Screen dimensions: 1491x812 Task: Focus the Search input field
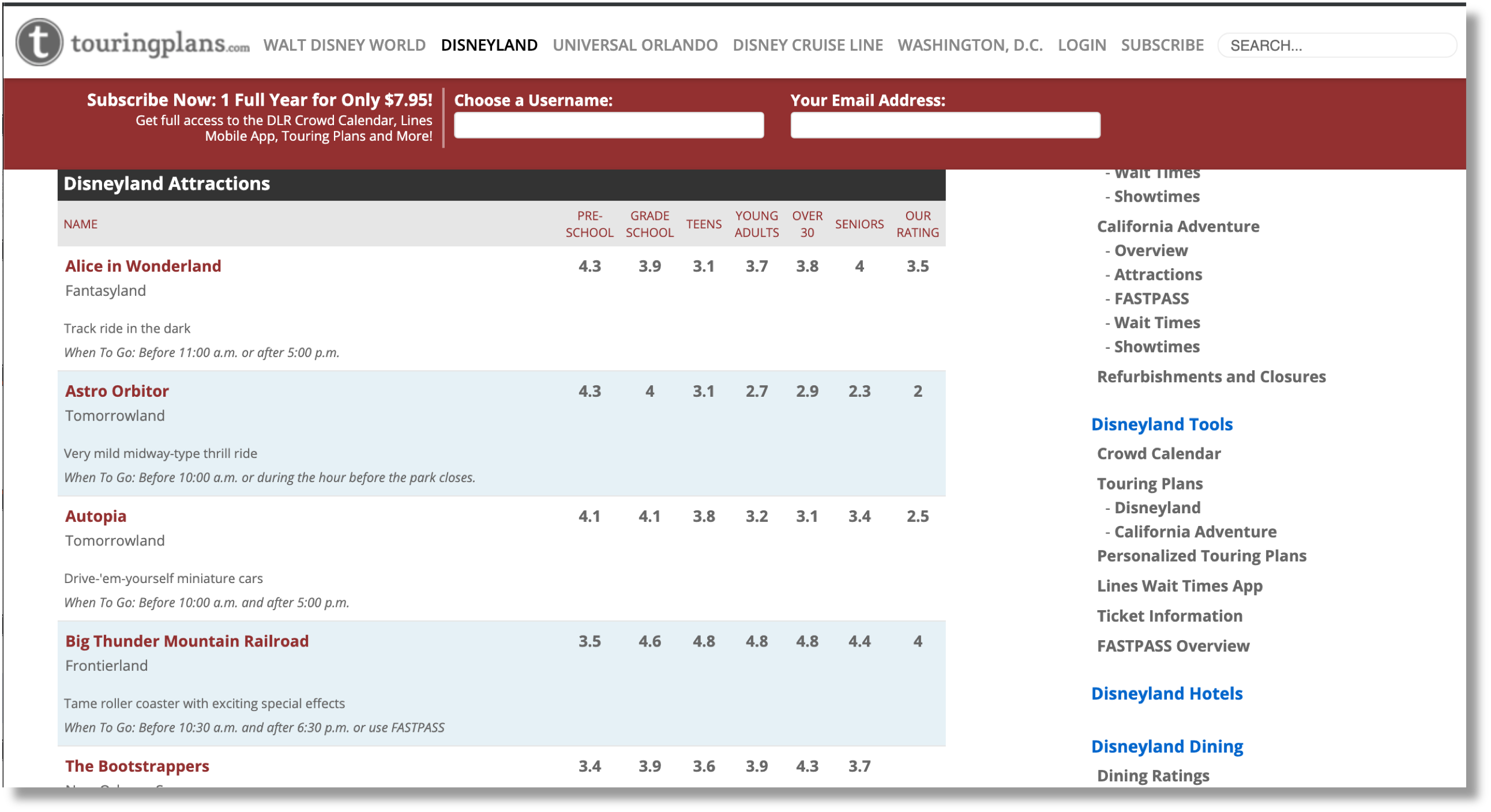pos(1336,45)
